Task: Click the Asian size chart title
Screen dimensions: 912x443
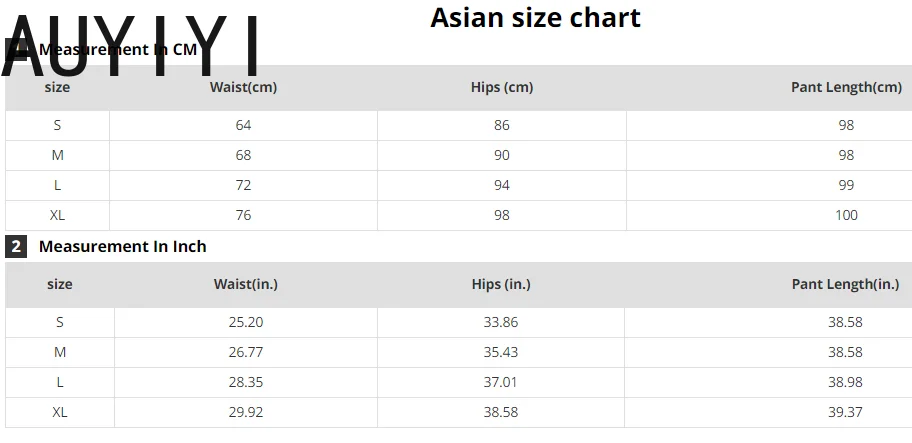Action: 535,18
